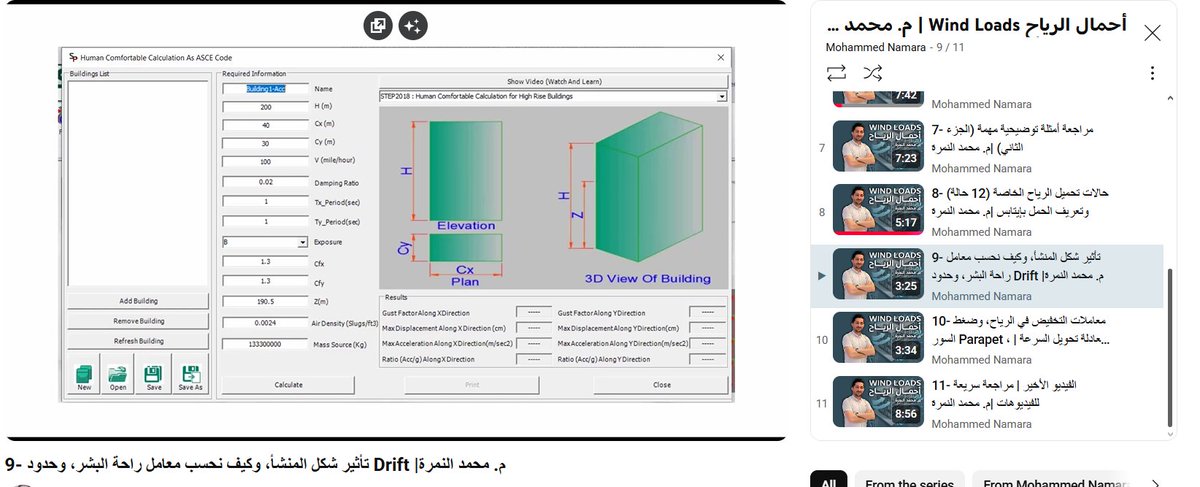Click the New building file icon

(x=84, y=375)
